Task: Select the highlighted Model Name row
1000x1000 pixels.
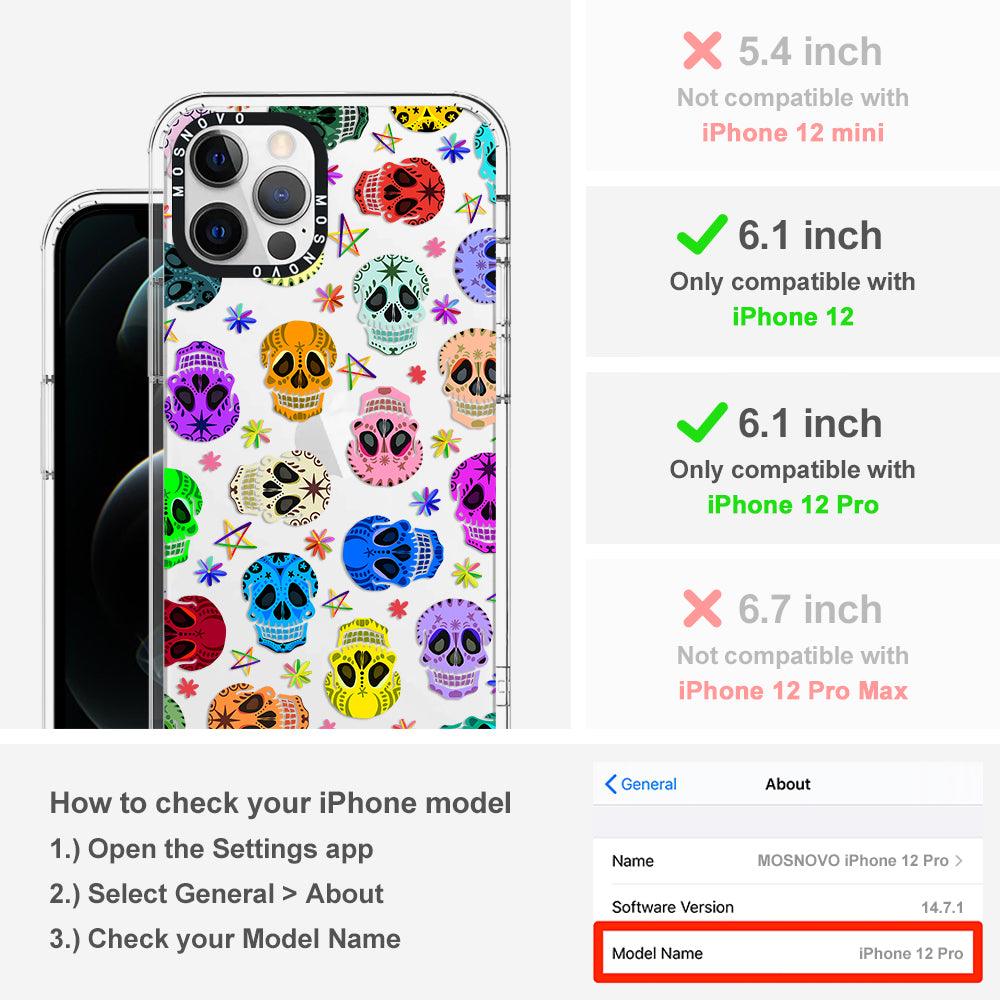Action: click(788, 953)
